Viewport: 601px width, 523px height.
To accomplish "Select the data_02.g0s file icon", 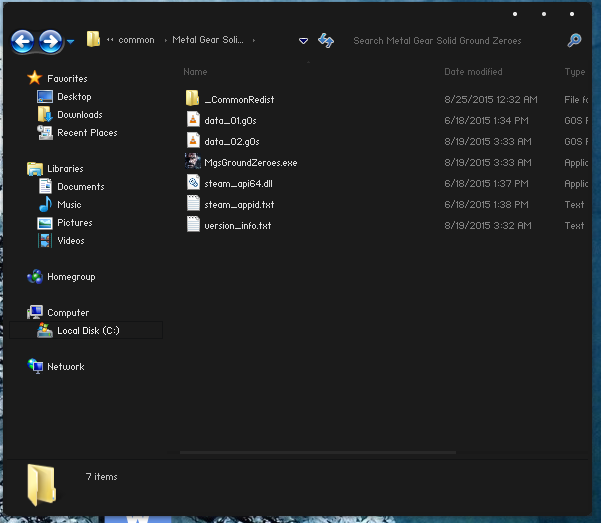I will tap(193, 140).
